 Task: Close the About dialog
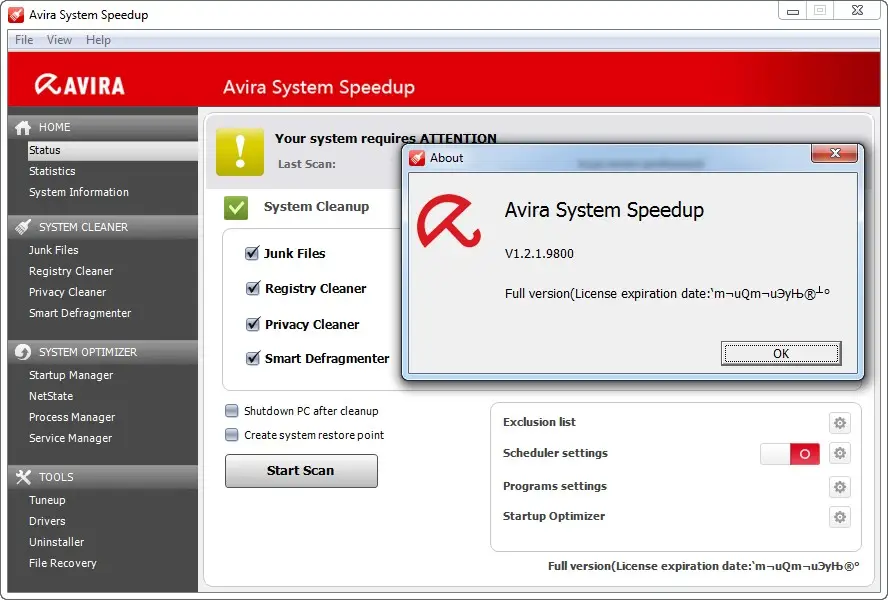click(x=834, y=153)
